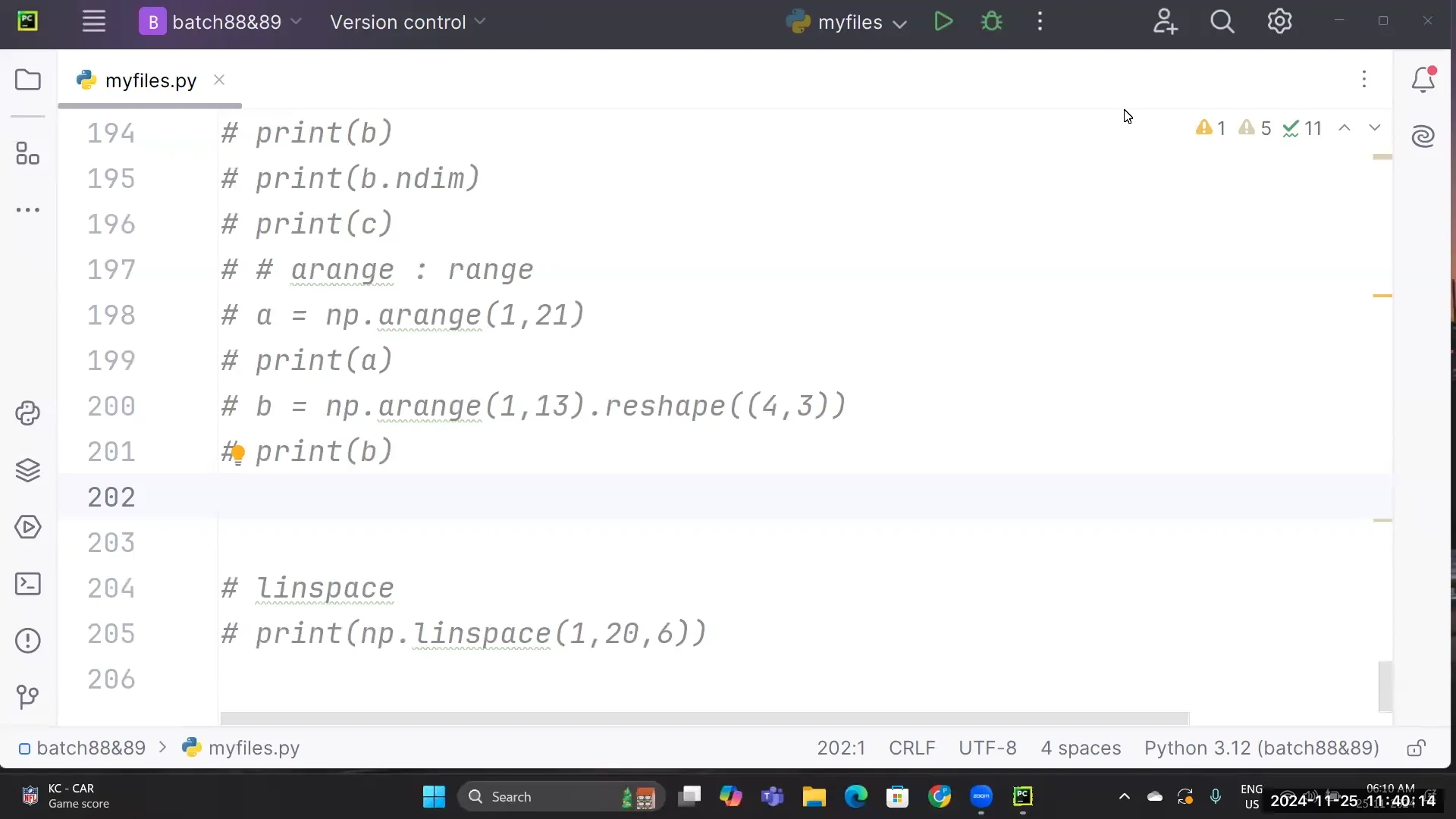Open the Python Console
This screenshot has height=819, width=1456.
click(x=27, y=413)
